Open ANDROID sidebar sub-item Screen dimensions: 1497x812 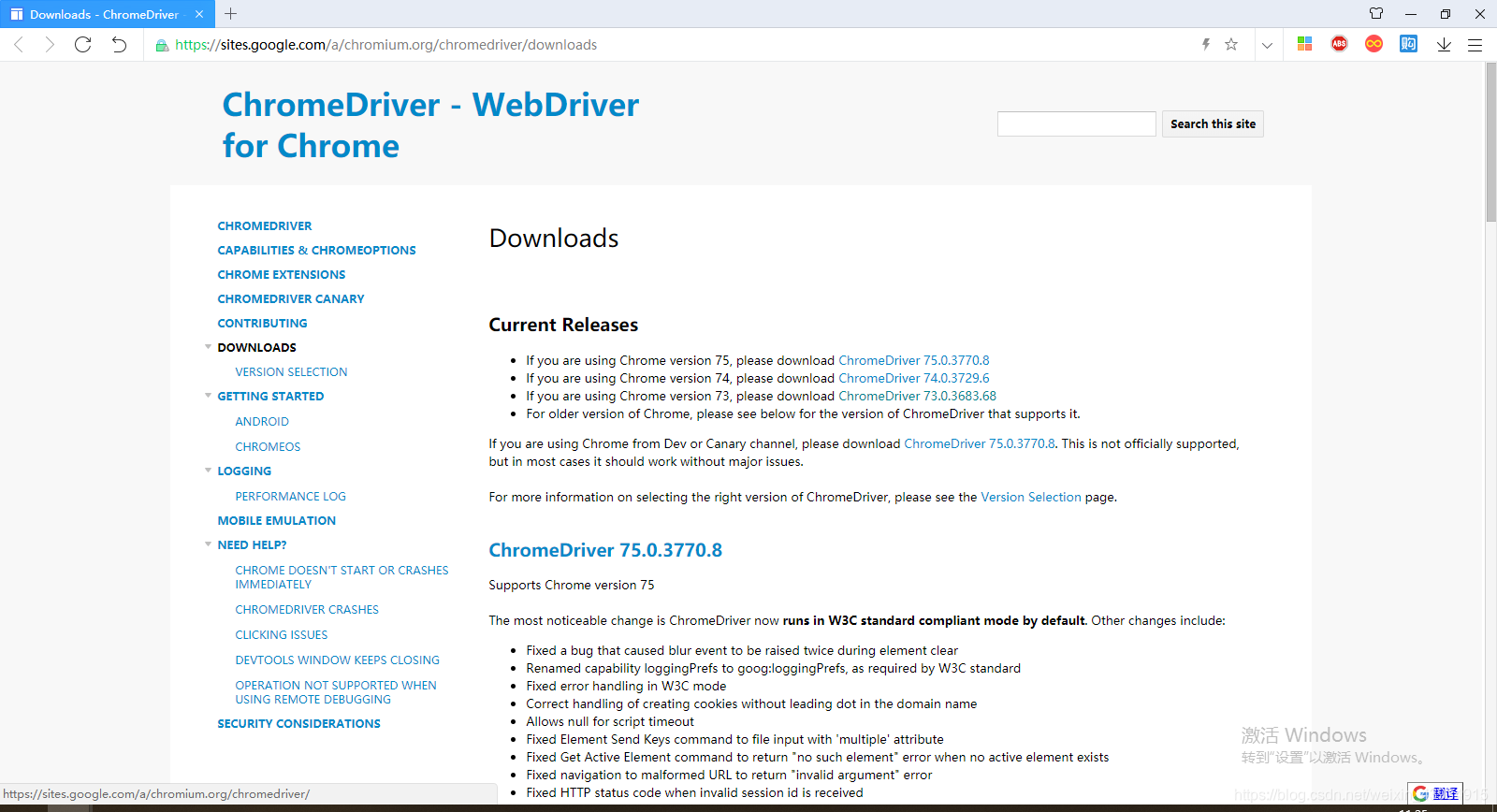[x=262, y=422]
